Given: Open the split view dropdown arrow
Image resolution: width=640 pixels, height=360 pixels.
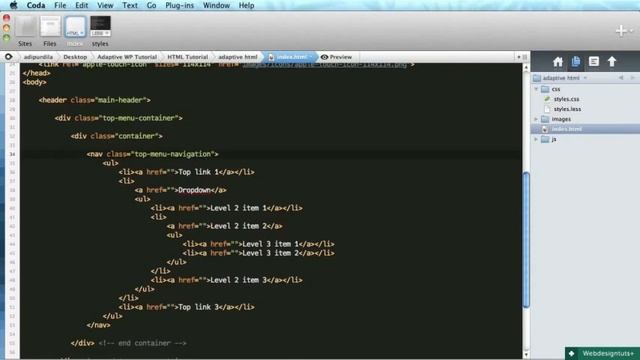Looking at the screenshot, I should [519, 57].
